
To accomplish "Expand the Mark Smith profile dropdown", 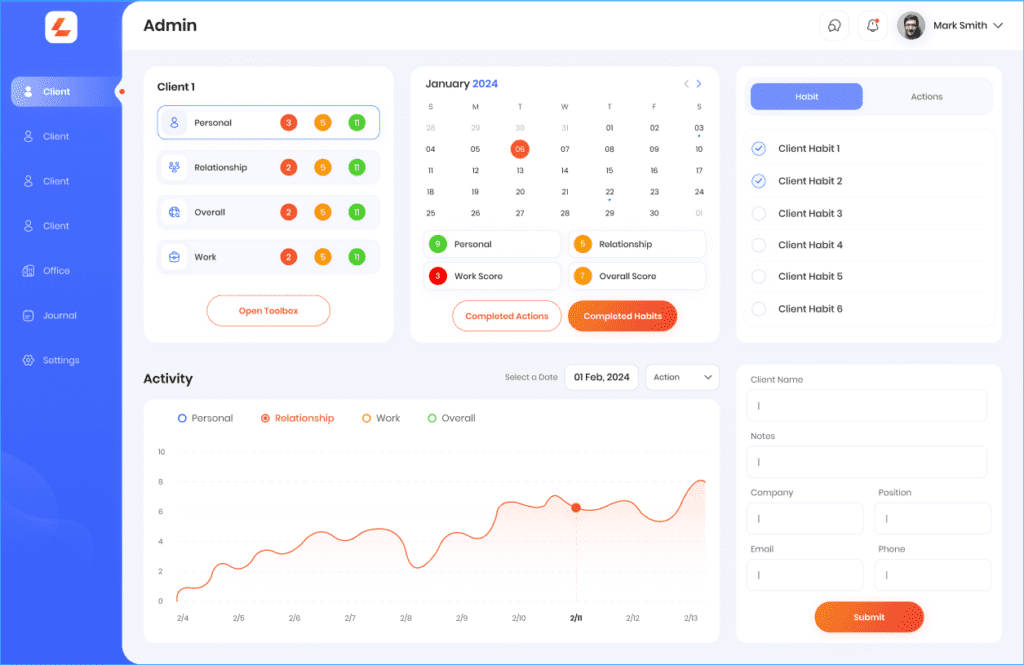I will tap(997, 26).
